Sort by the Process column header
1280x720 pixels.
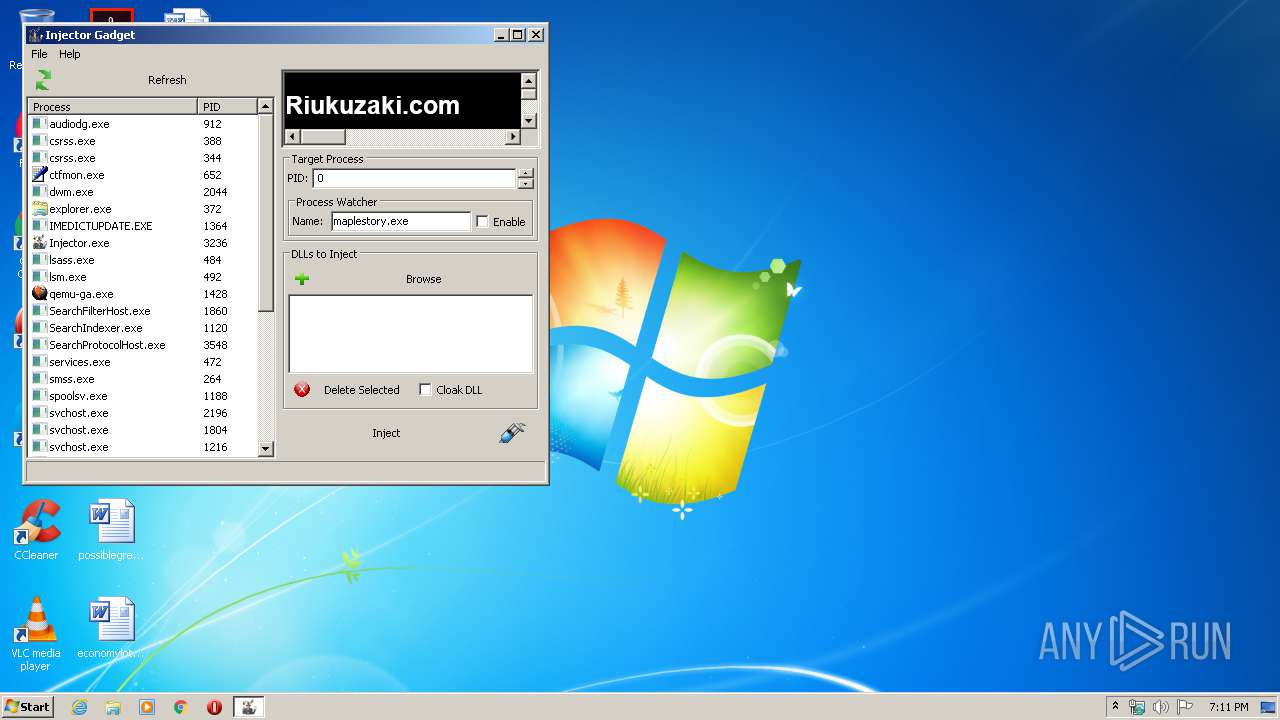[113, 106]
